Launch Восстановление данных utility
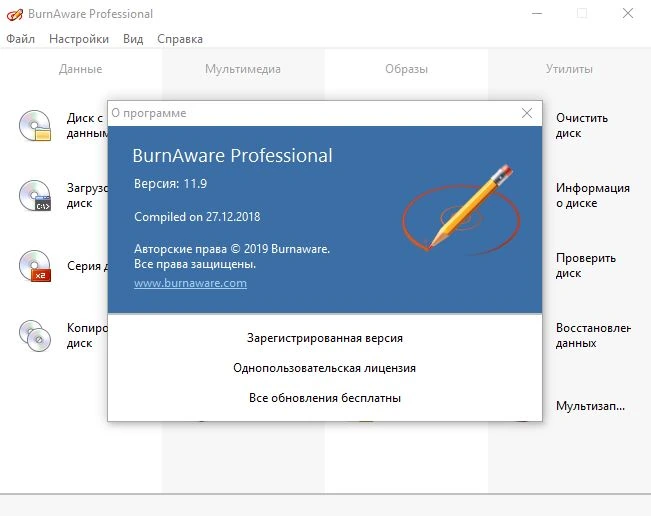651x516 pixels. pos(593,335)
